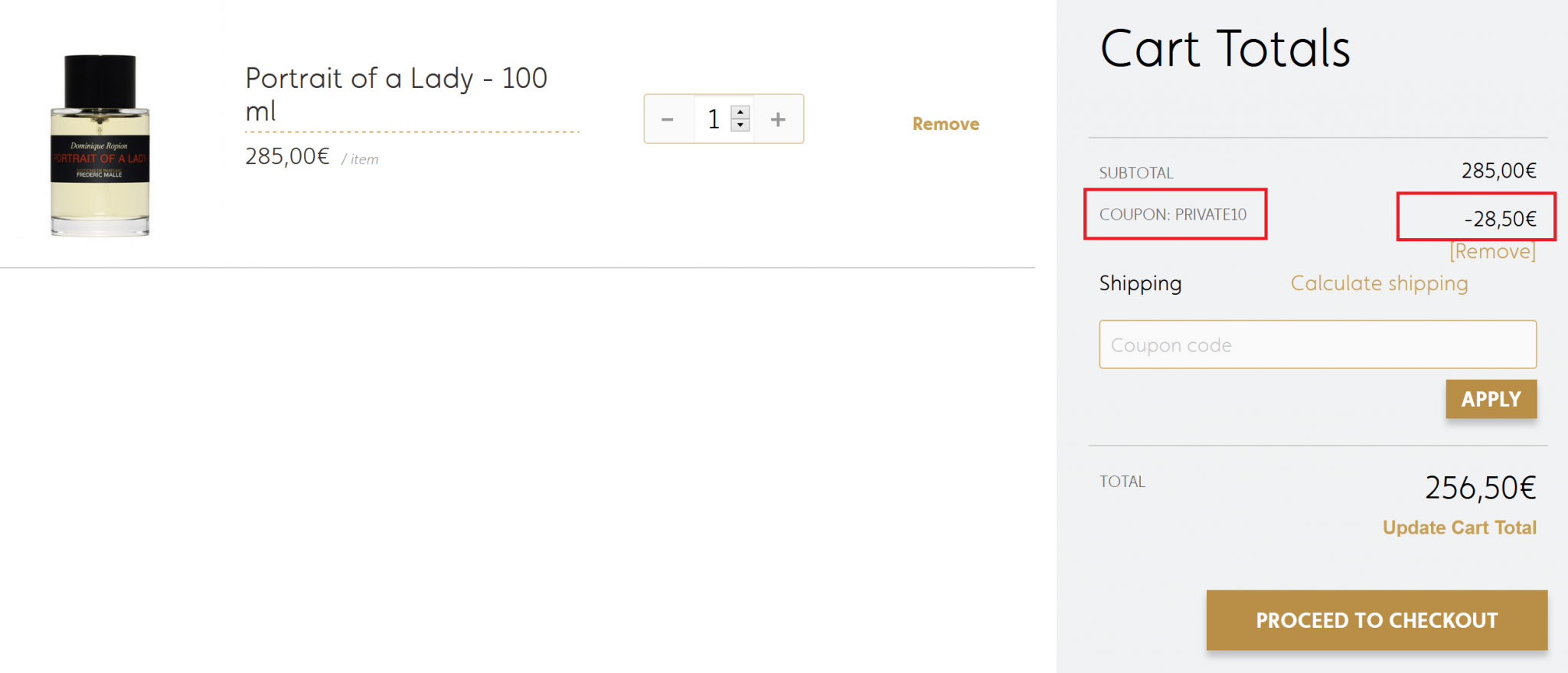Image resolution: width=1568 pixels, height=673 pixels.
Task: Click the Cart Totals heading
Action: (x=1225, y=49)
